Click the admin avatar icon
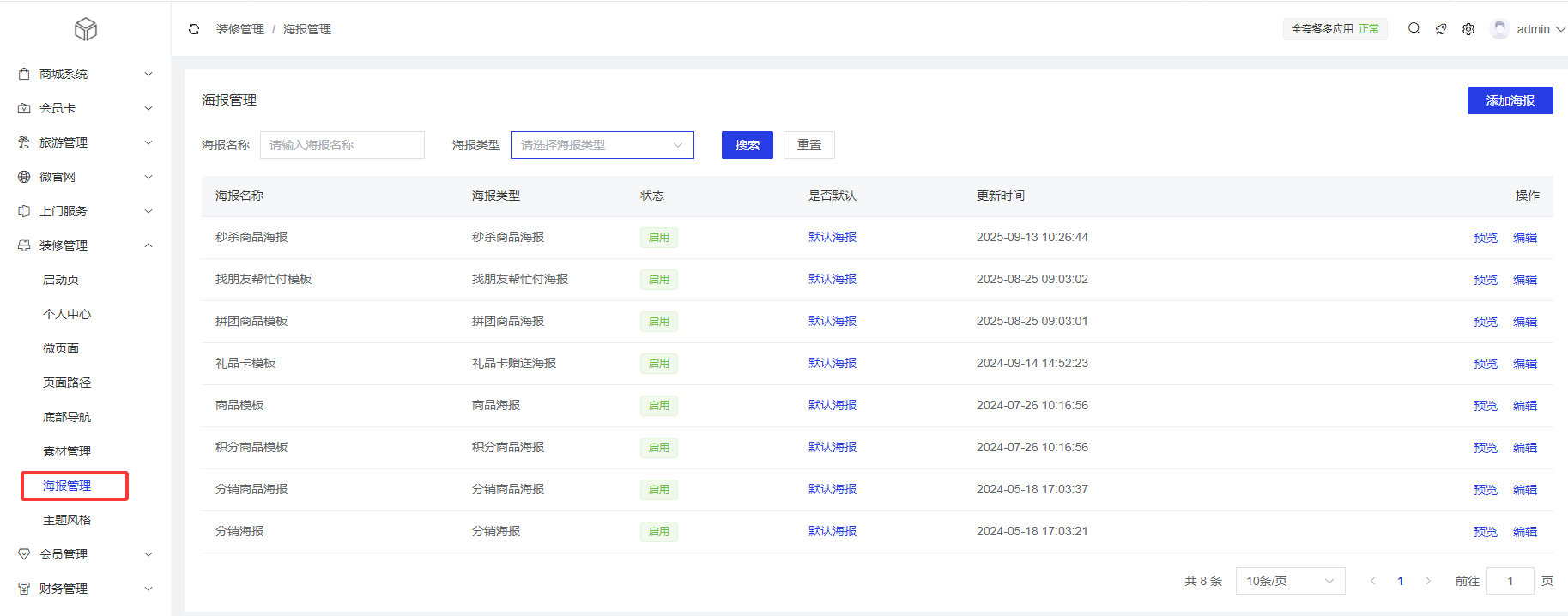The image size is (1568, 616). [1499, 29]
